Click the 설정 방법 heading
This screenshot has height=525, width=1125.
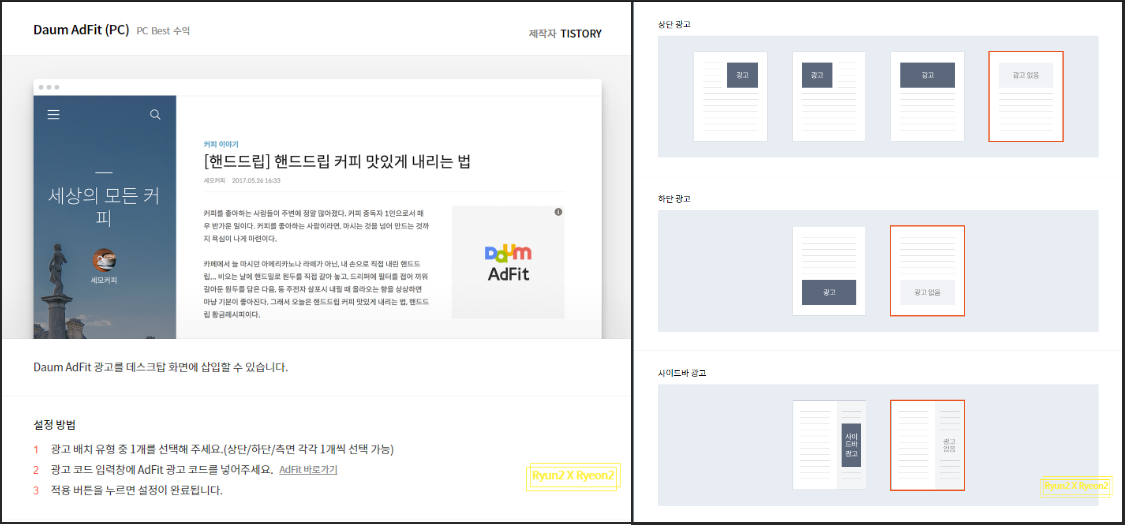(55, 424)
